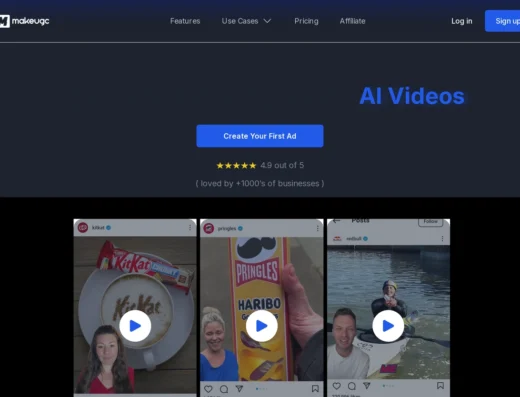Play the KitKat video
The width and height of the screenshot is (520, 397).
tap(135, 326)
